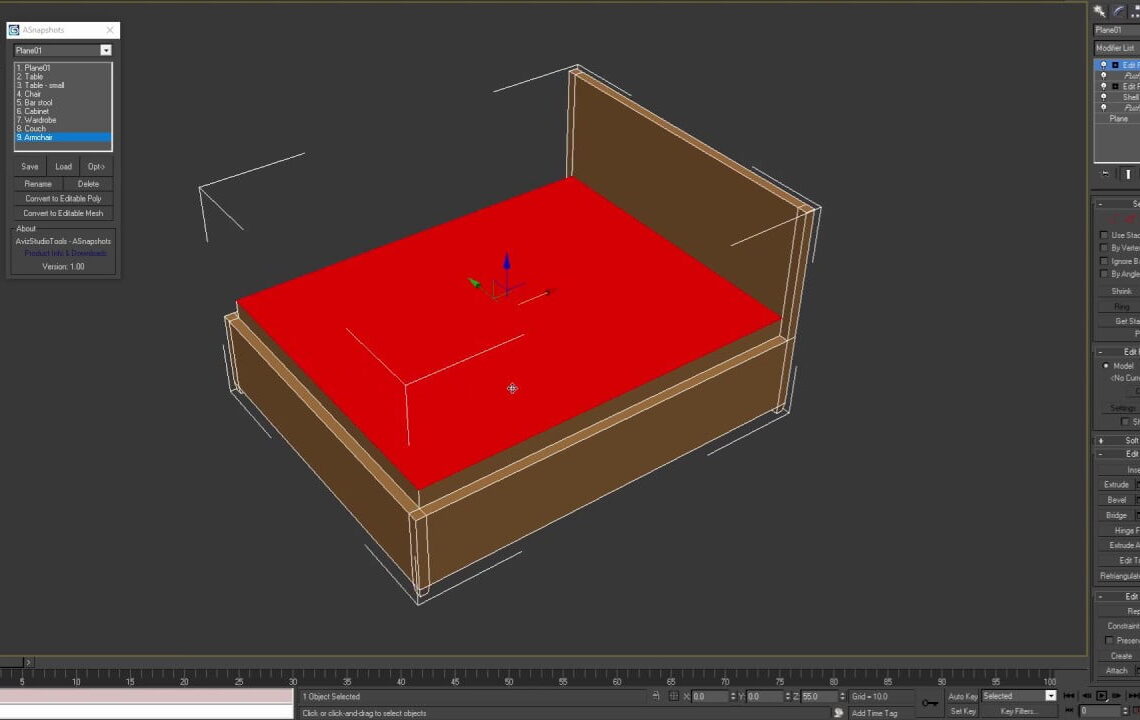Enable the Use Stack Selection checkbox
Viewport: 1140px width, 720px height.
1104,235
